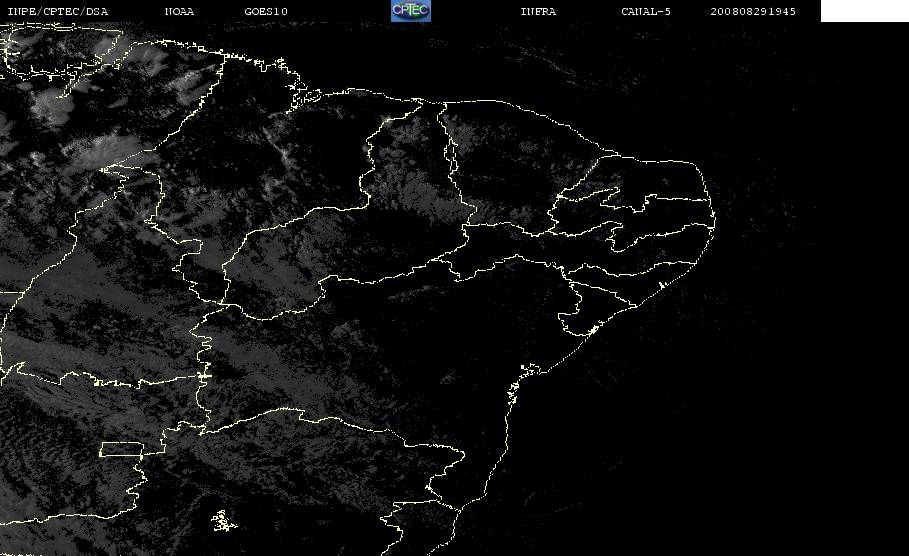Select the INPE/CPTEC/DSA header label
The width and height of the screenshot is (909, 556).
pos(57,12)
